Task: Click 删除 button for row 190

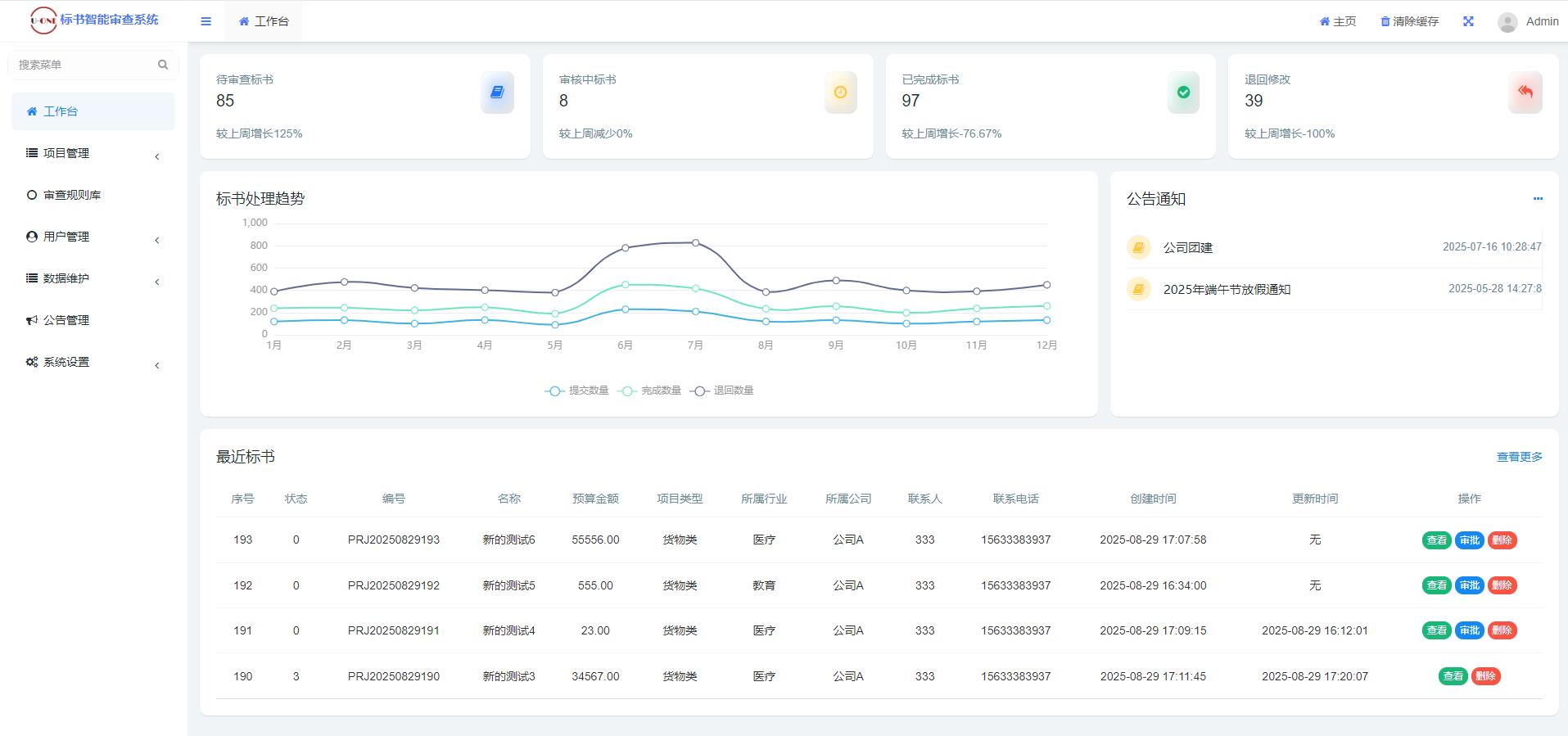Action: click(1485, 676)
